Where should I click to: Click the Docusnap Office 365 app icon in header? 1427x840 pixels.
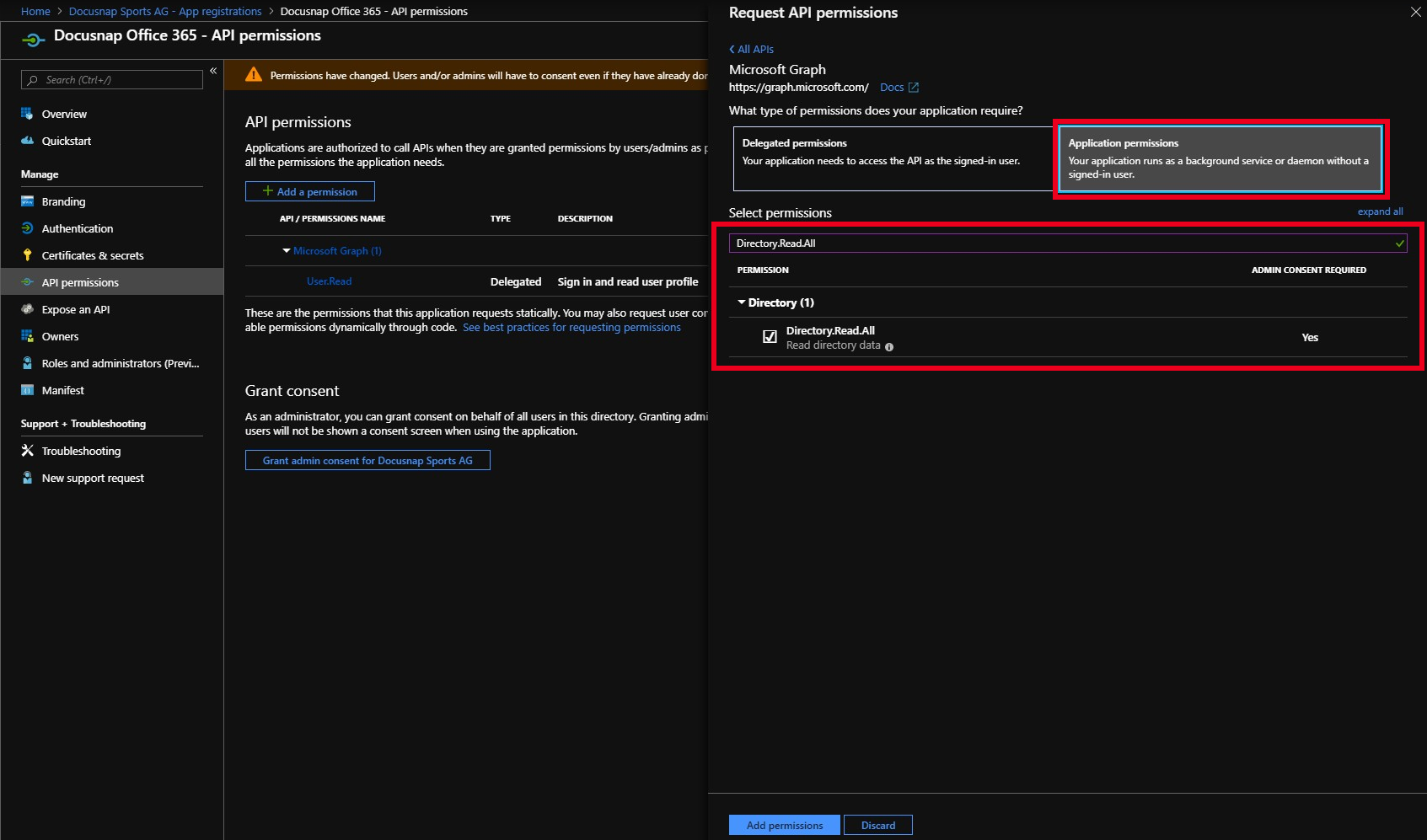coord(33,40)
